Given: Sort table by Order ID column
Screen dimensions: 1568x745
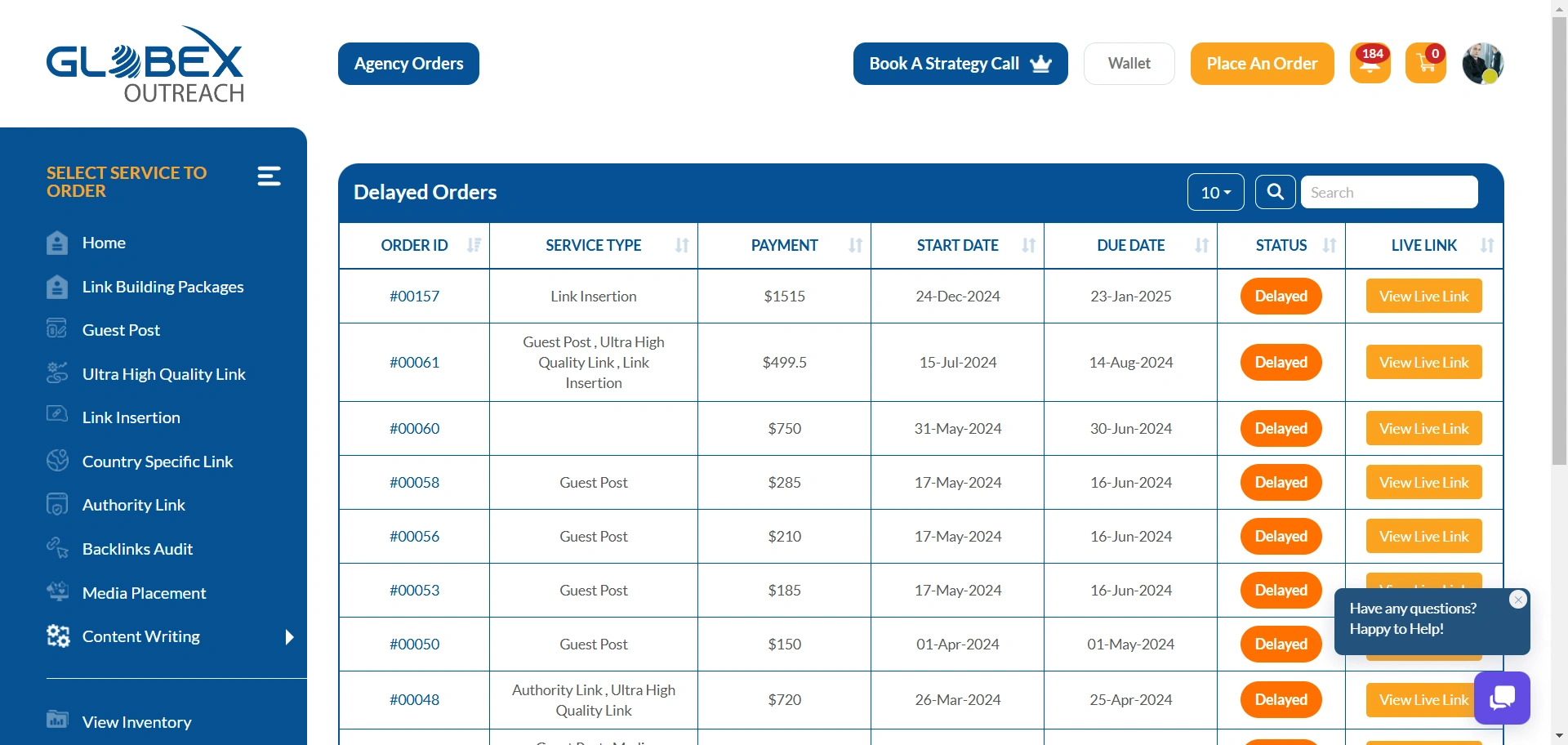Looking at the screenshot, I should pos(473,245).
